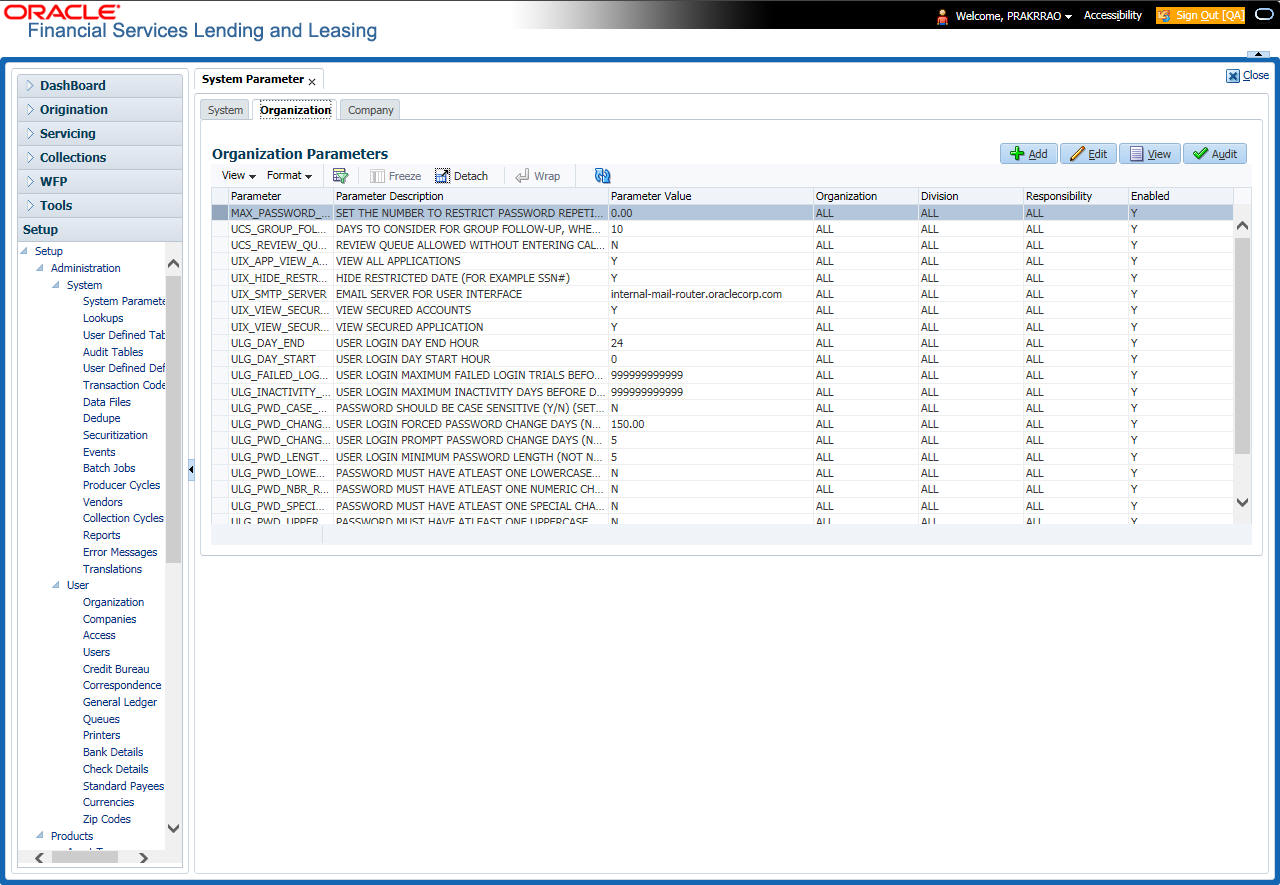Open the View dropdown menu in table toolbar
This screenshot has height=885, width=1280.
click(x=239, y=175)
